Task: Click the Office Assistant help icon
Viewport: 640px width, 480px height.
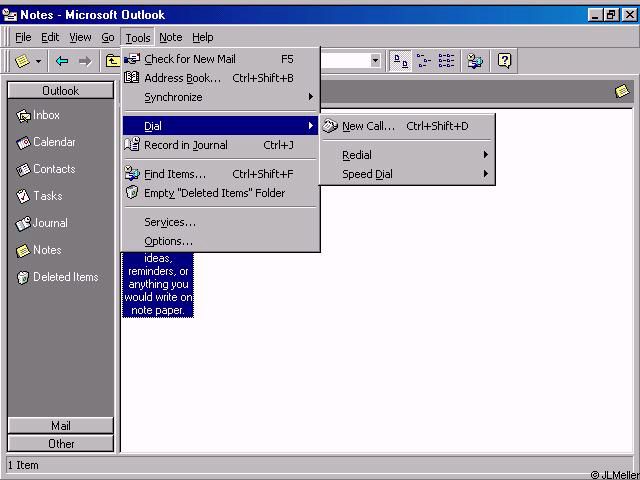Action: click(x=504, y=61)
